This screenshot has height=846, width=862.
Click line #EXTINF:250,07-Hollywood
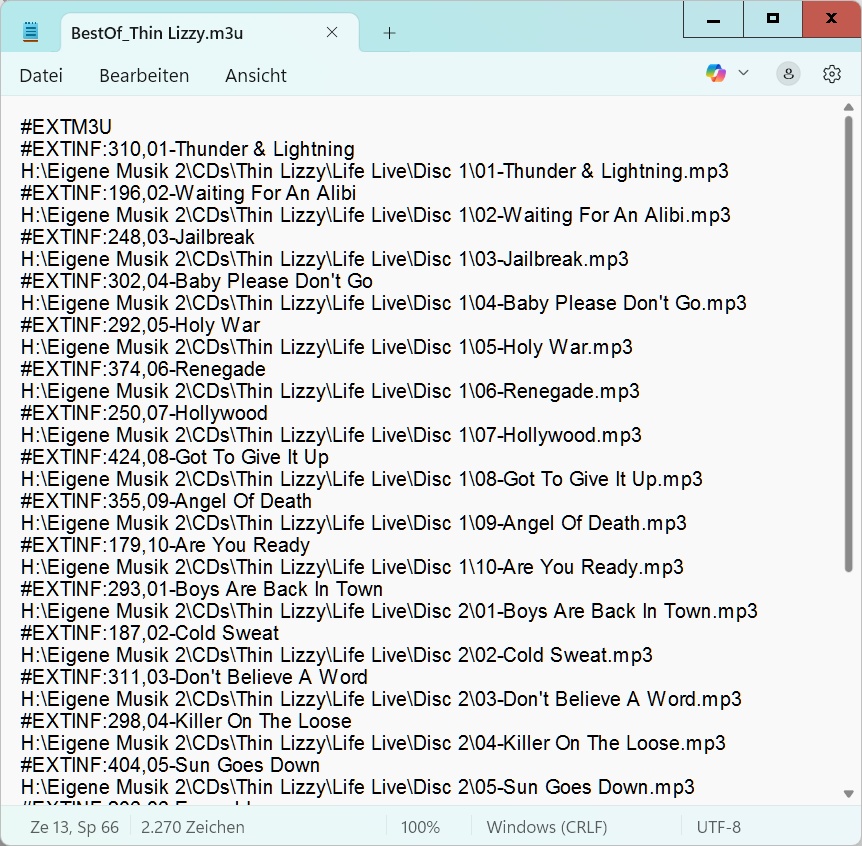pos(144,413)
